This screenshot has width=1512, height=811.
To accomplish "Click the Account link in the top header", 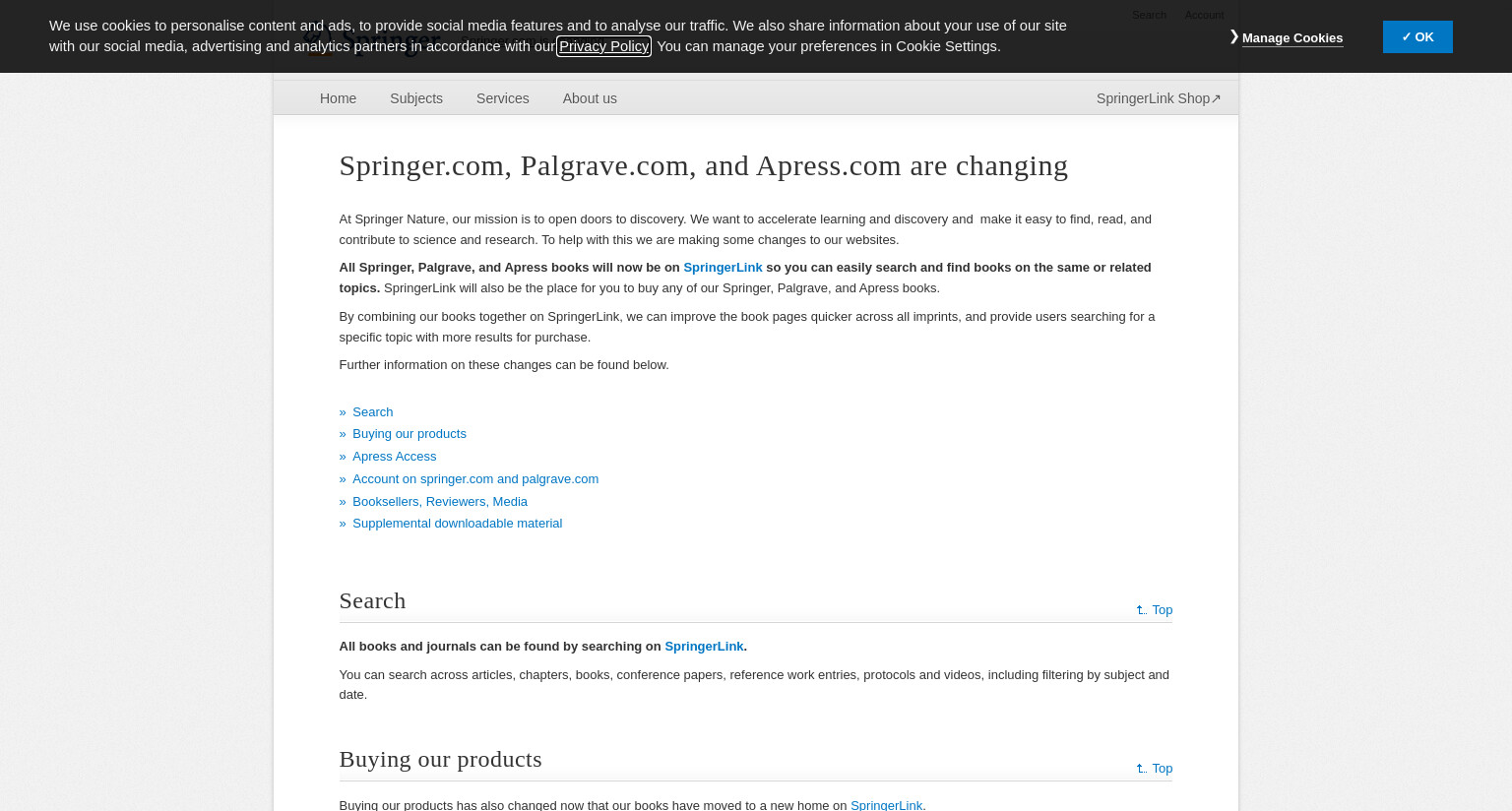I will click(x=1204, y=15).
